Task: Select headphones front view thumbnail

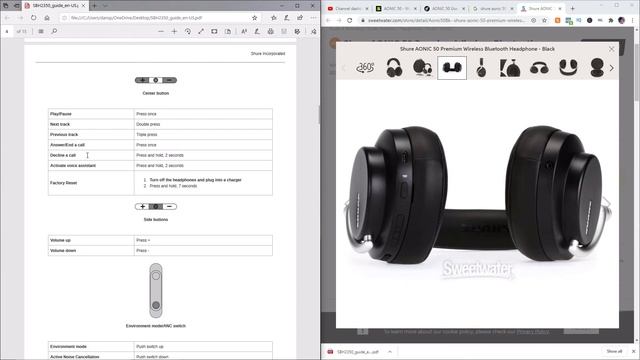Action: [394, 68]
